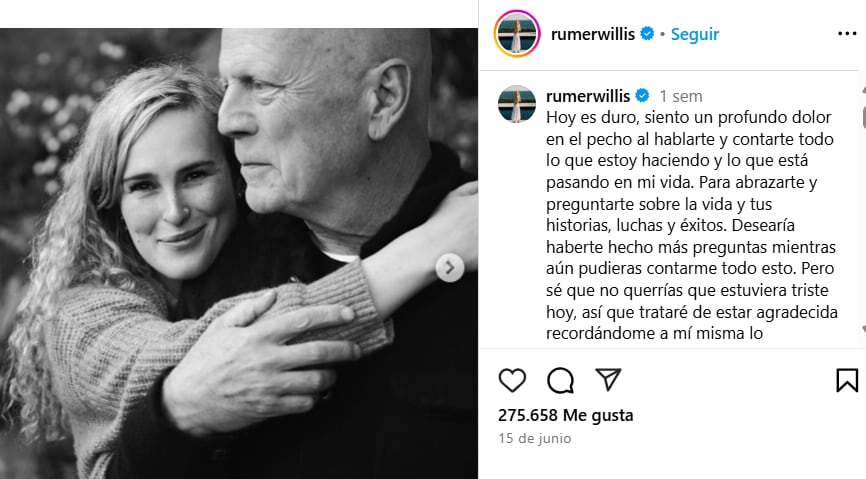Viewport: 866px width, 479px height.
Task: Open the 15 de junio post date
Action: tap(535, 438)
